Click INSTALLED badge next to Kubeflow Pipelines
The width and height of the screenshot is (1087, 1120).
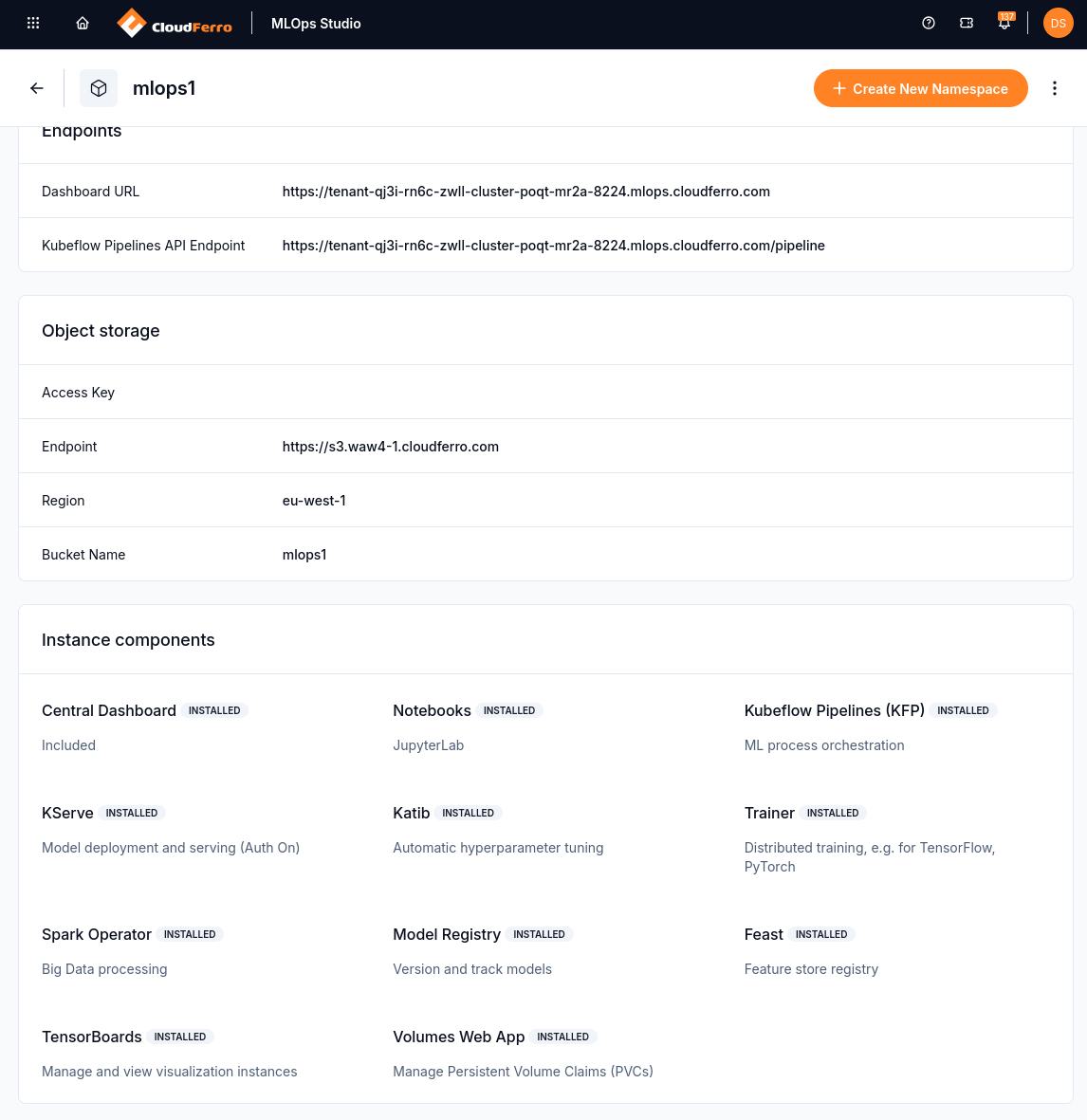coord(963,710)
